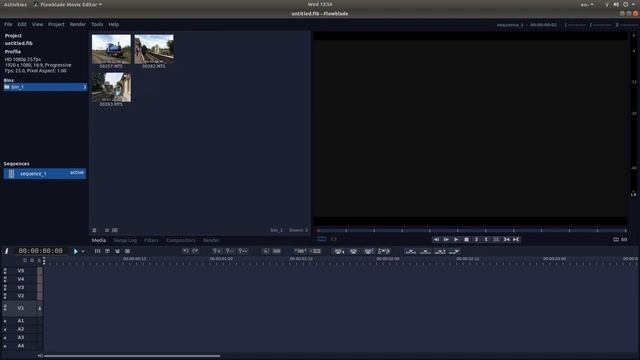Toggle mute on track V2
The width and height of the screenshot is (640, 360).
[x=5, y=296]
